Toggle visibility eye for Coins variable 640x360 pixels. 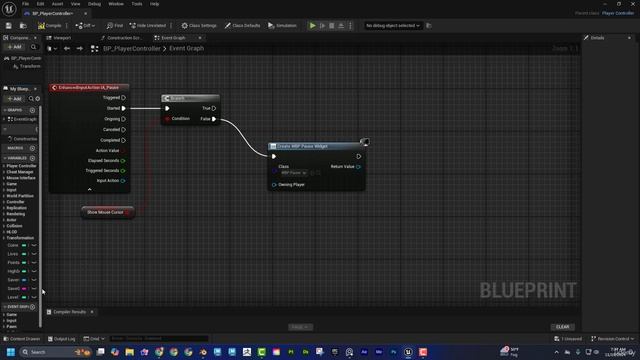(34, 245)
